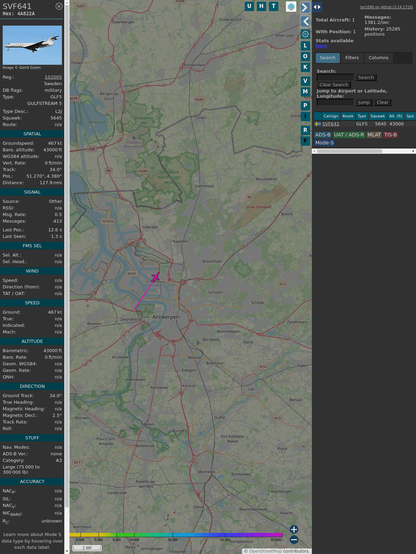Click the SIGNAL section header
416x554 pixels.
tap(32, 192)
